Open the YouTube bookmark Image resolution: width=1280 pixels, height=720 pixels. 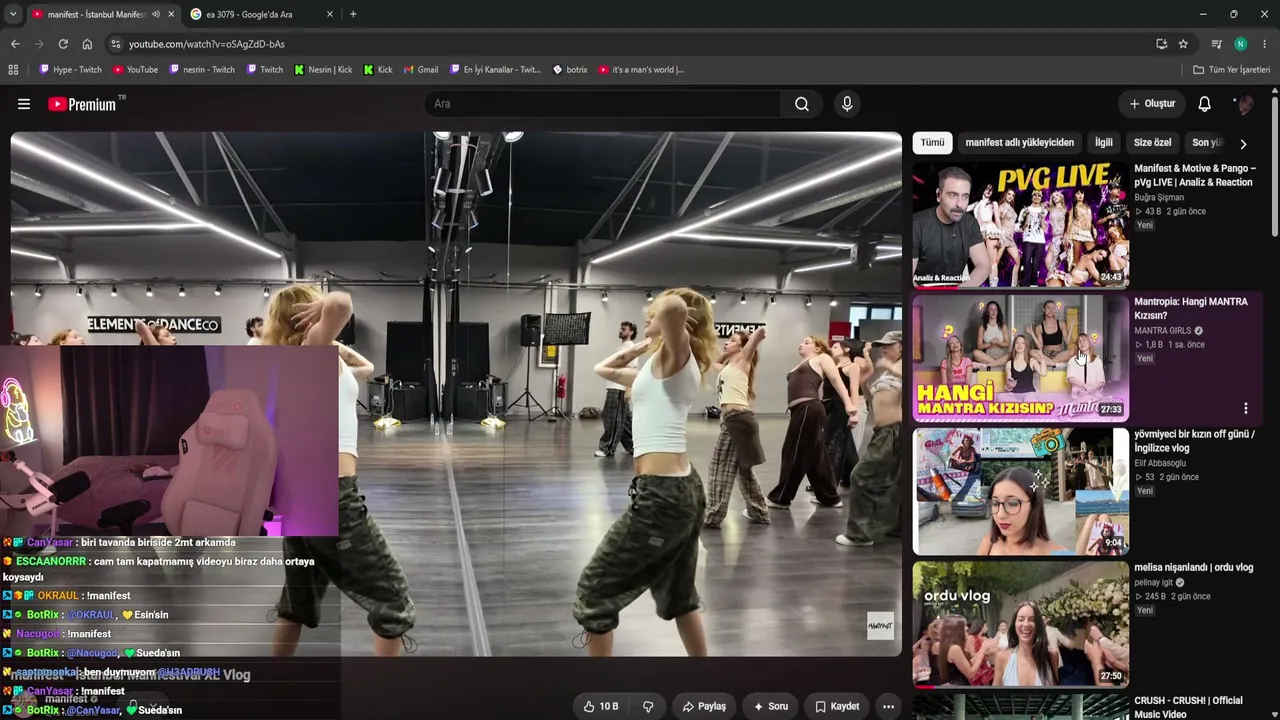[x=135, y=70]
